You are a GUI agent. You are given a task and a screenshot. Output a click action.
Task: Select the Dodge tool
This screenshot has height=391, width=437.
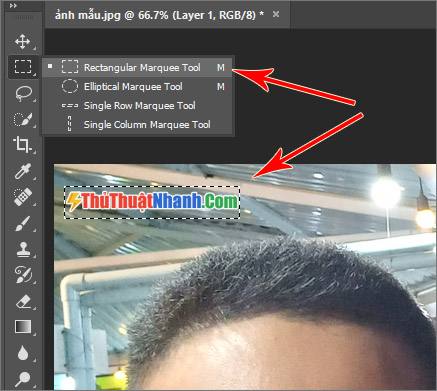[x=23, y=379]
